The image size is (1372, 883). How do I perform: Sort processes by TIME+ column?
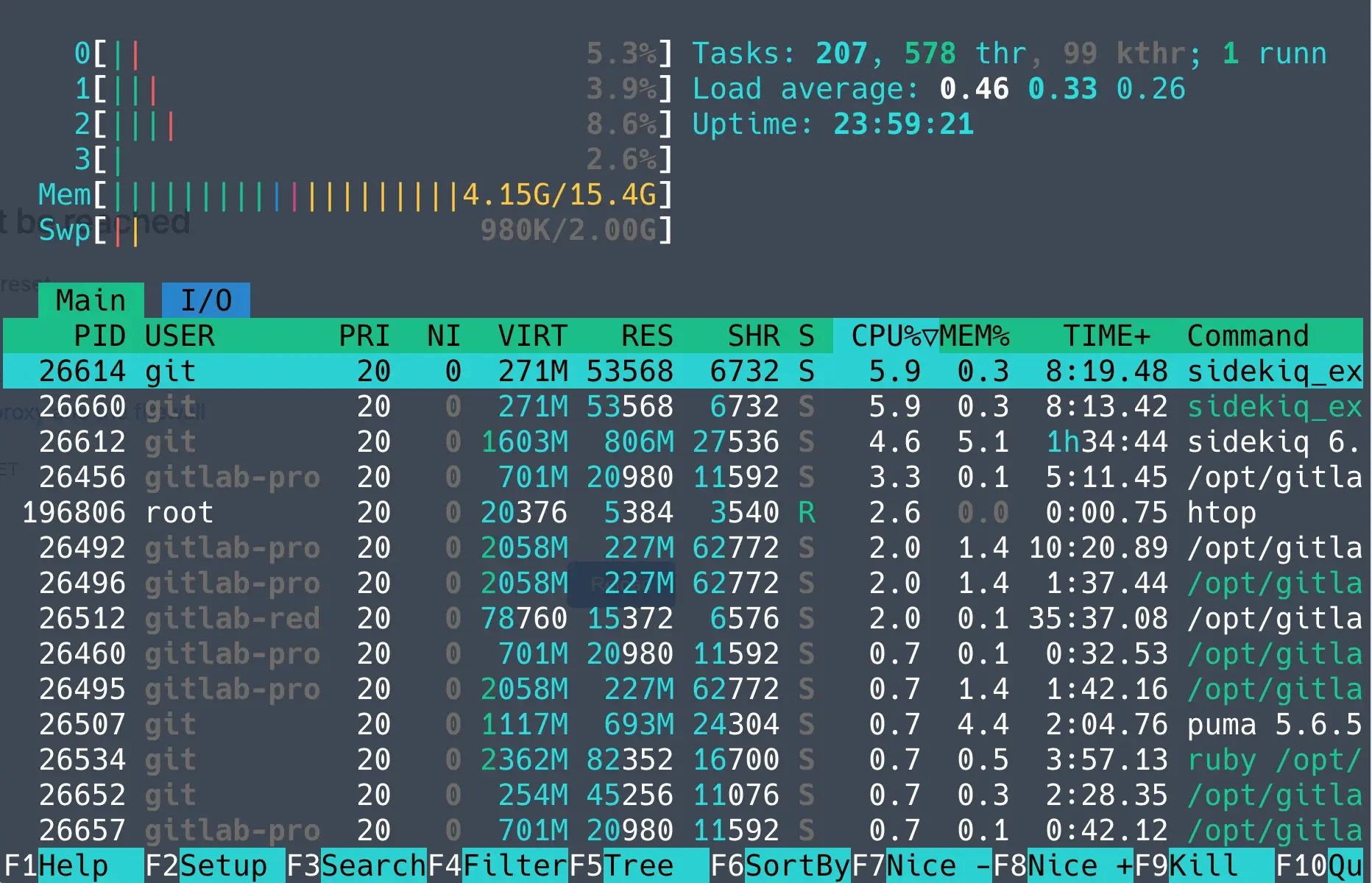(1108, 336)
